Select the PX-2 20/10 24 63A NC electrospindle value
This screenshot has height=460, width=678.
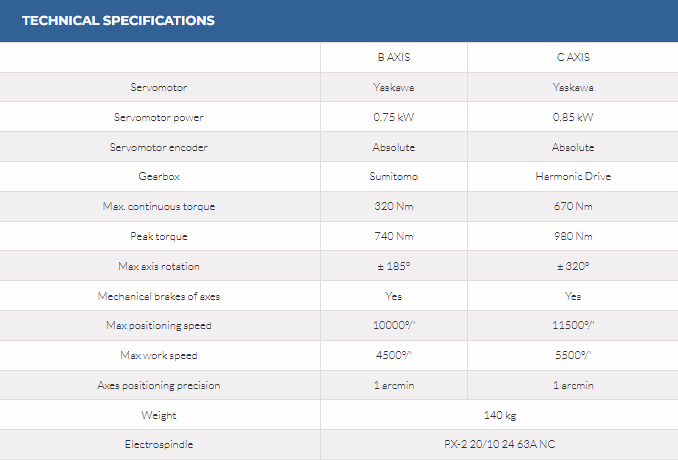[x=499, y=444]
